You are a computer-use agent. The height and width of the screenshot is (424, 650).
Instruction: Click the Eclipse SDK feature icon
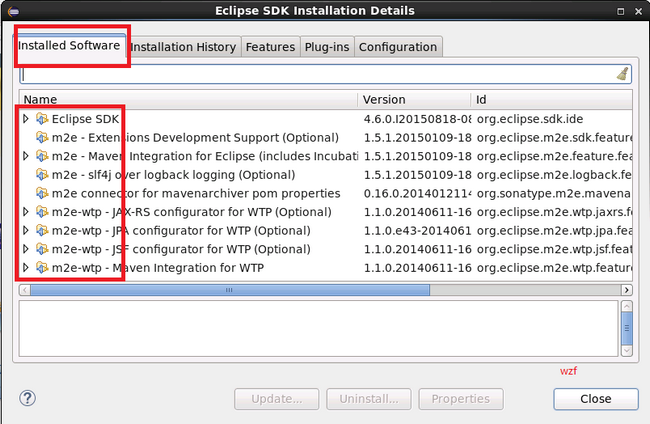(x=42, y=119)
